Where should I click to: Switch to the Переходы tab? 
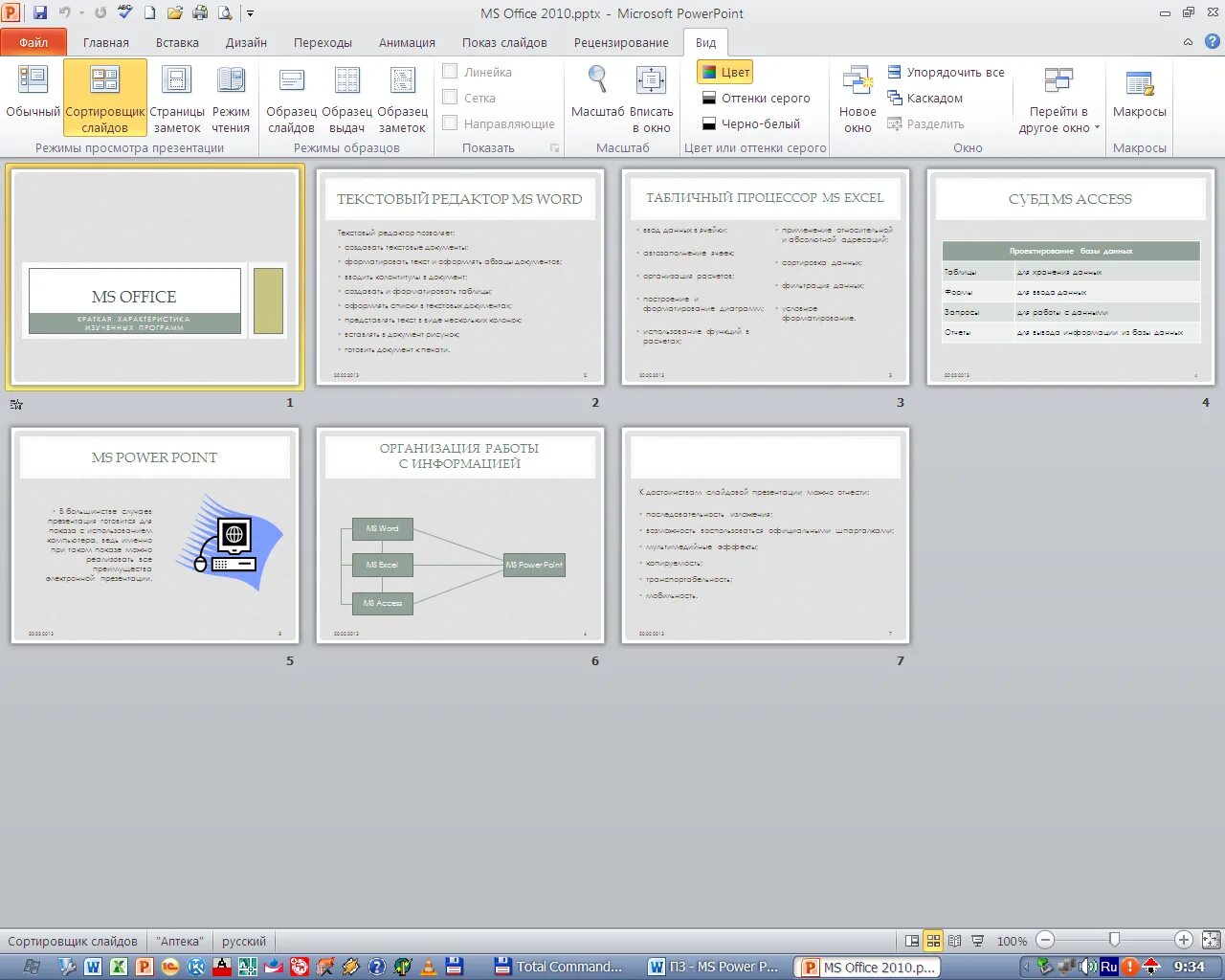[x=323, y=42]
